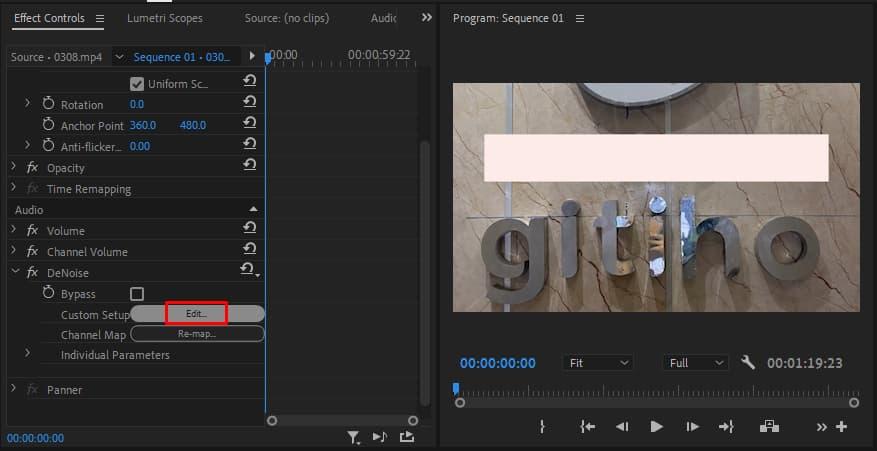Click the Anchor Point Y value 480.0
This screenshot has height=451, width=877.
tap(193, 125)
